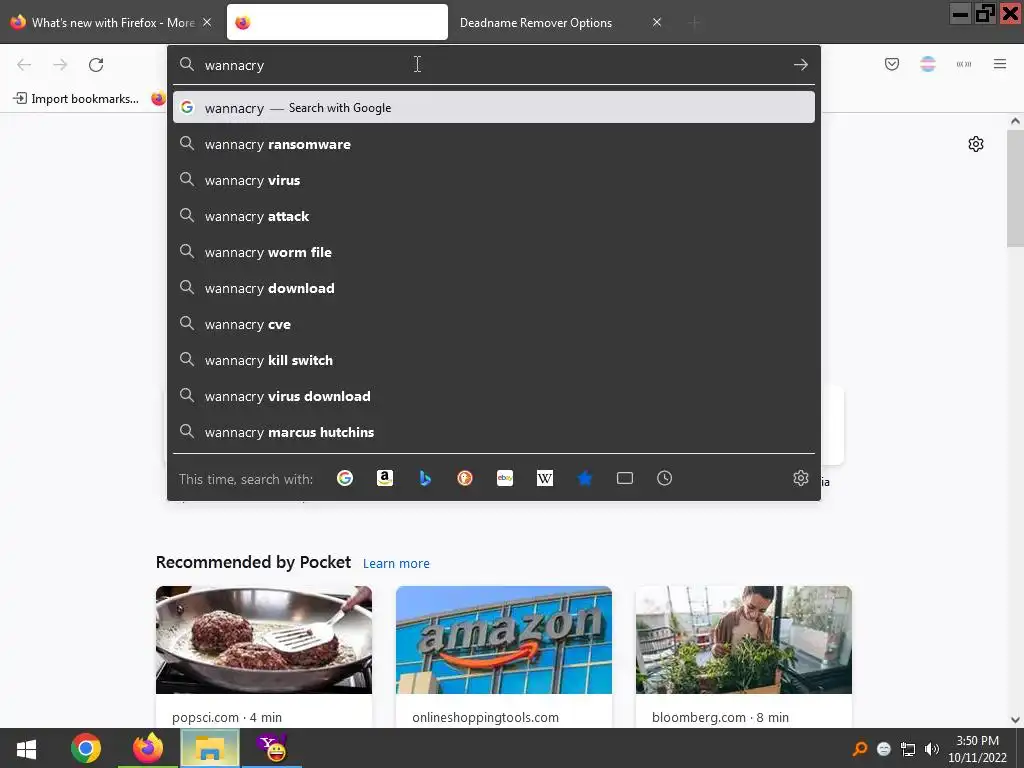Close the Deadname Remover Options tab

(657, 22)
